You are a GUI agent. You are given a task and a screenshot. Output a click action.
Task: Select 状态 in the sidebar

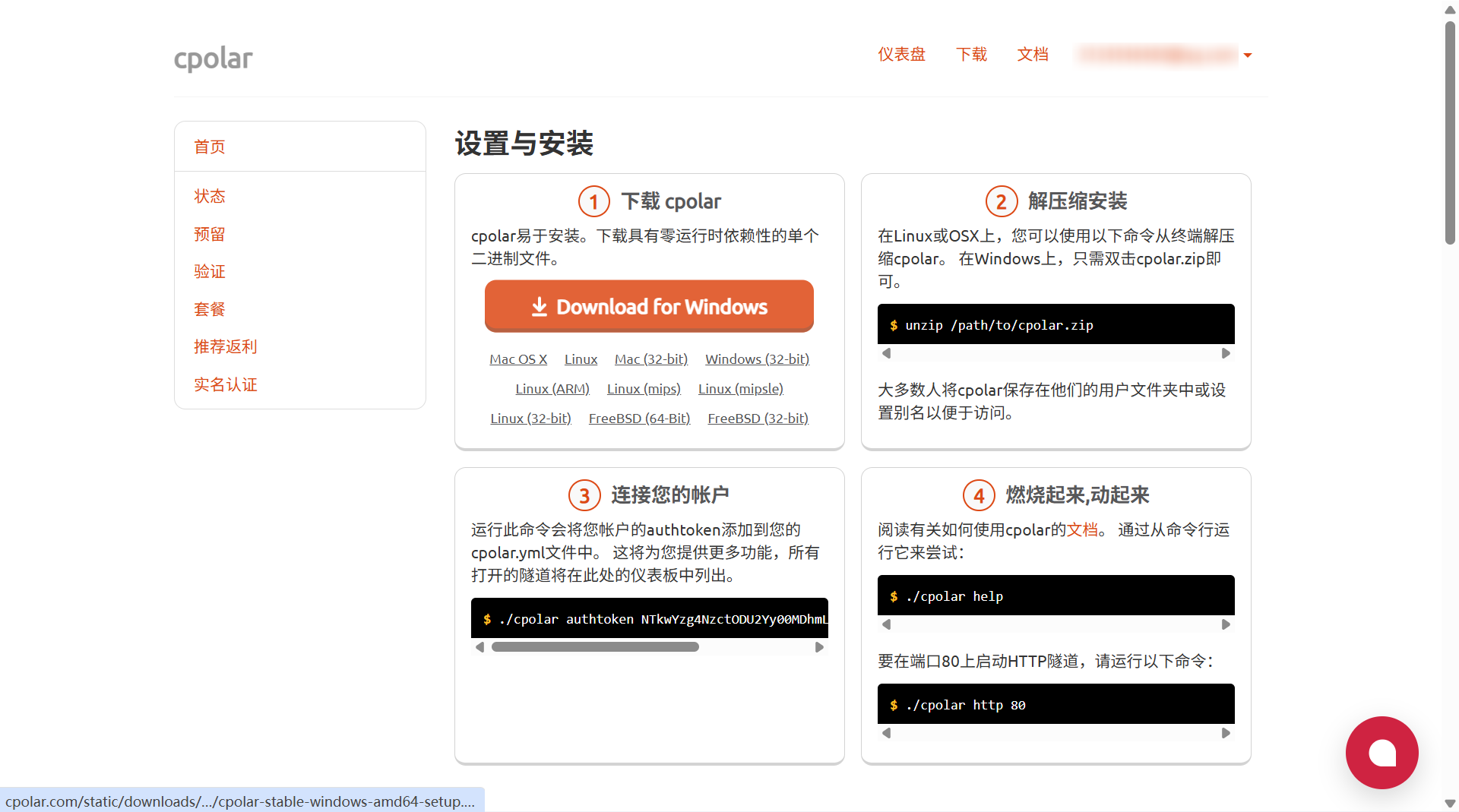tap(210, 196)
